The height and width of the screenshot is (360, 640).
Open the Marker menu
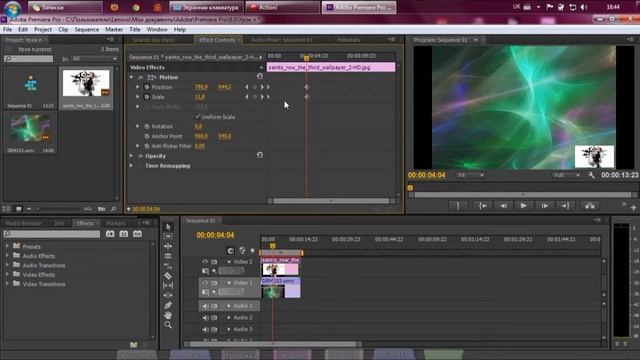(x=114, y=29)
